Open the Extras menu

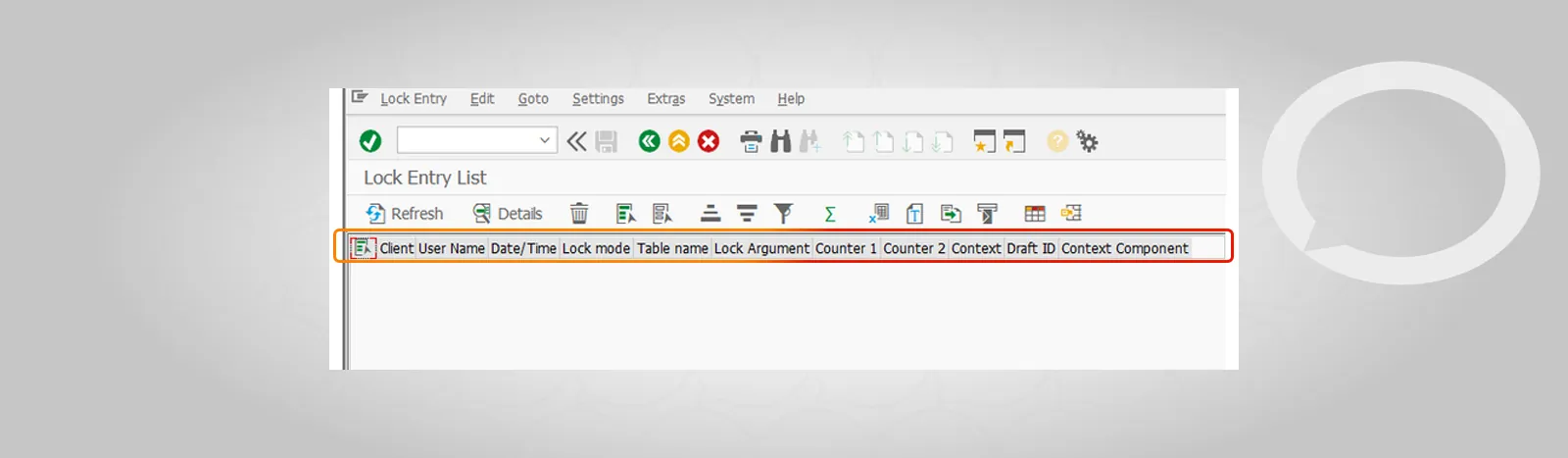click(666, 99)
